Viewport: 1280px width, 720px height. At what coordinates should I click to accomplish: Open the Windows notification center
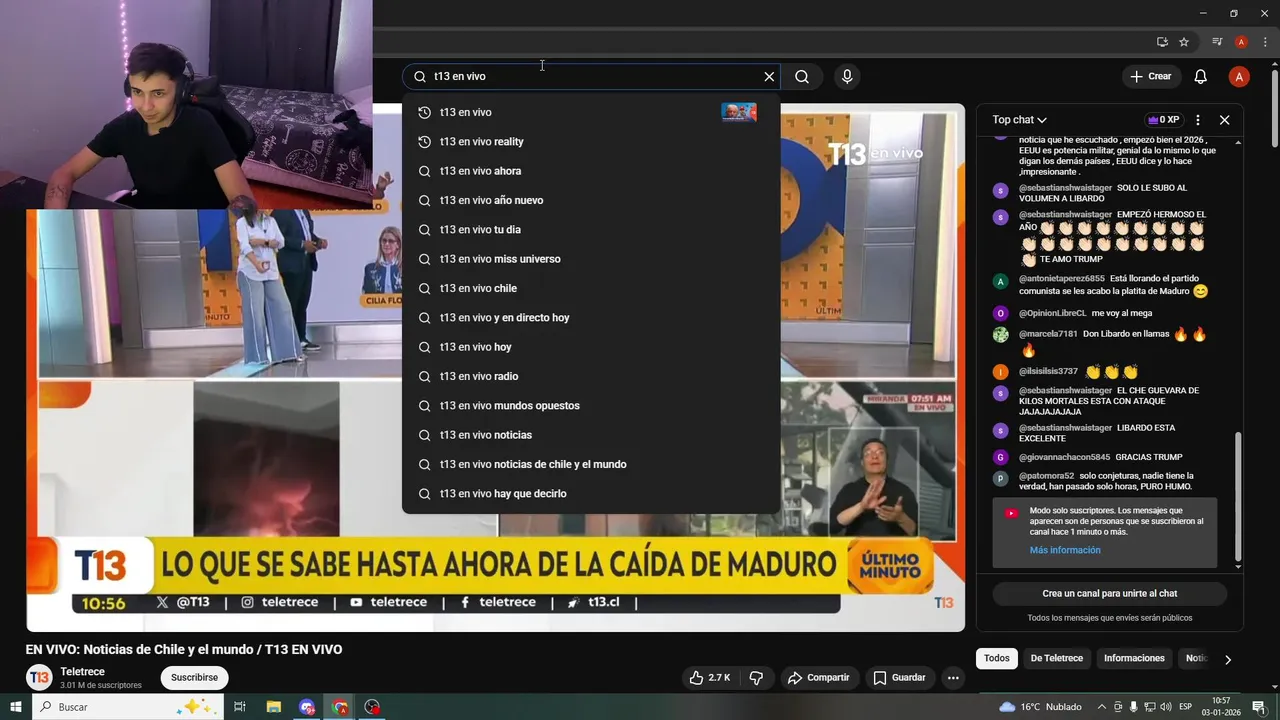(x=1259, y=707)
